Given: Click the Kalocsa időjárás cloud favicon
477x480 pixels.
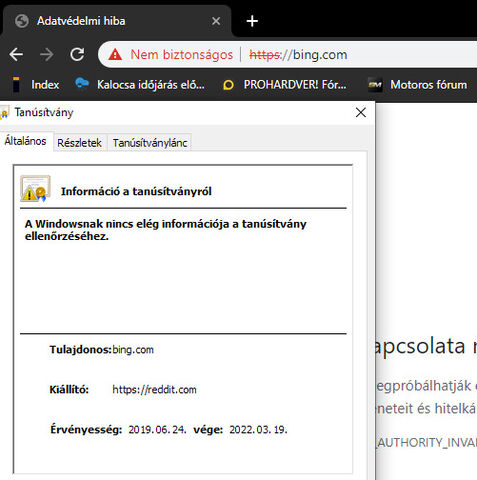Looking at the screenshot, I should [x=82, y=83].
